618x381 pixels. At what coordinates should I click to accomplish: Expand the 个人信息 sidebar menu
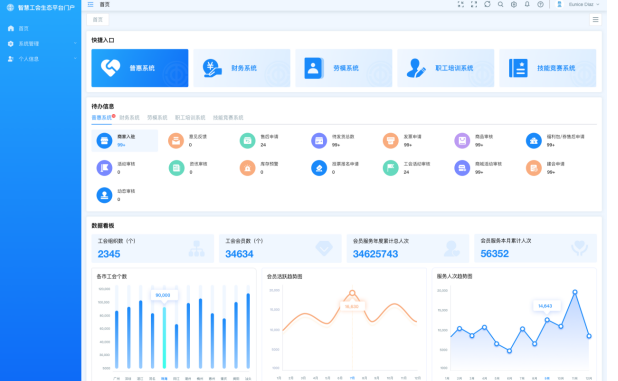[x=41, y=59]
